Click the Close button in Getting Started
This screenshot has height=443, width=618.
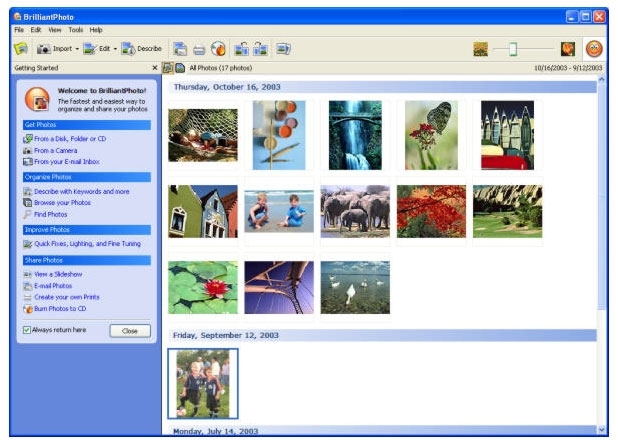click(130, 331)
